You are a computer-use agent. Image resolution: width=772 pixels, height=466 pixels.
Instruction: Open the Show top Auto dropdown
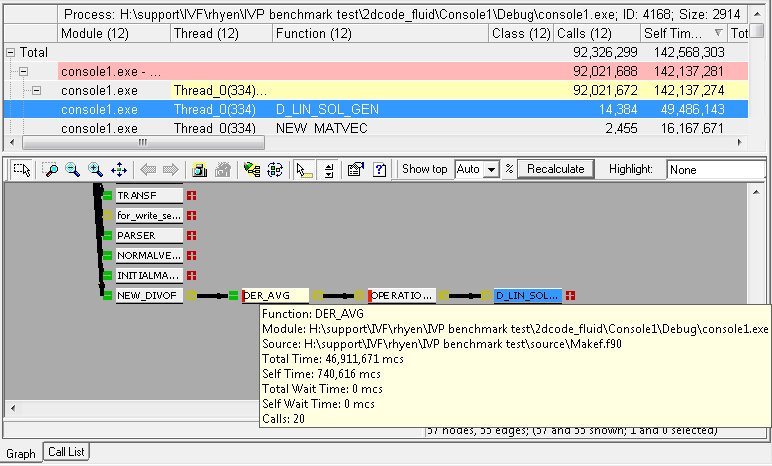pos(490,169)
